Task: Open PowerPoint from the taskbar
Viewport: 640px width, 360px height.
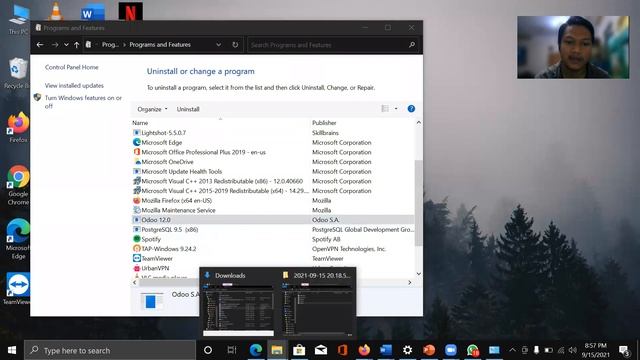Action: click(429, 350)
